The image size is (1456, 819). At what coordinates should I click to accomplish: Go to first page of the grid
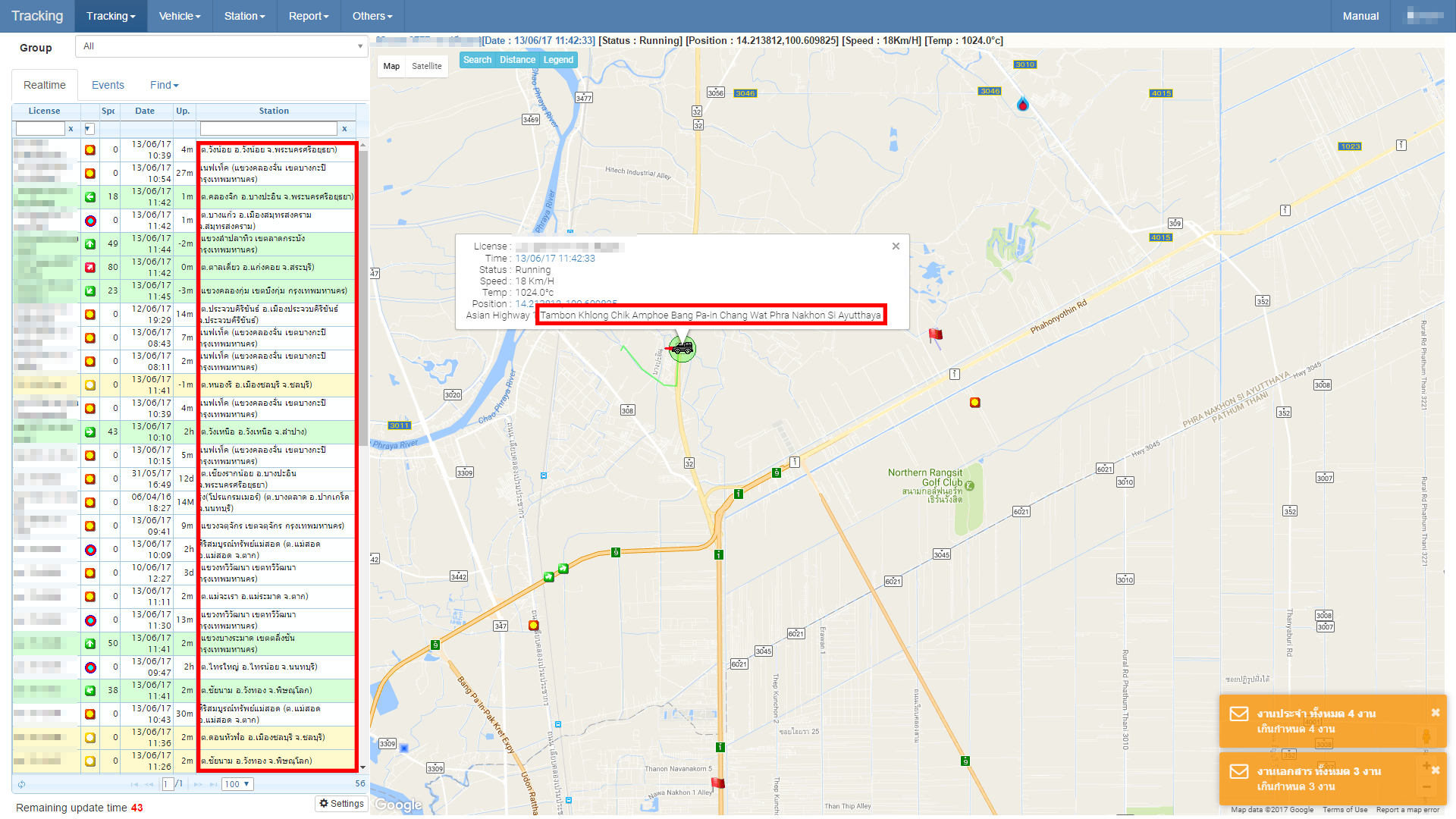(x=134, y=784)
